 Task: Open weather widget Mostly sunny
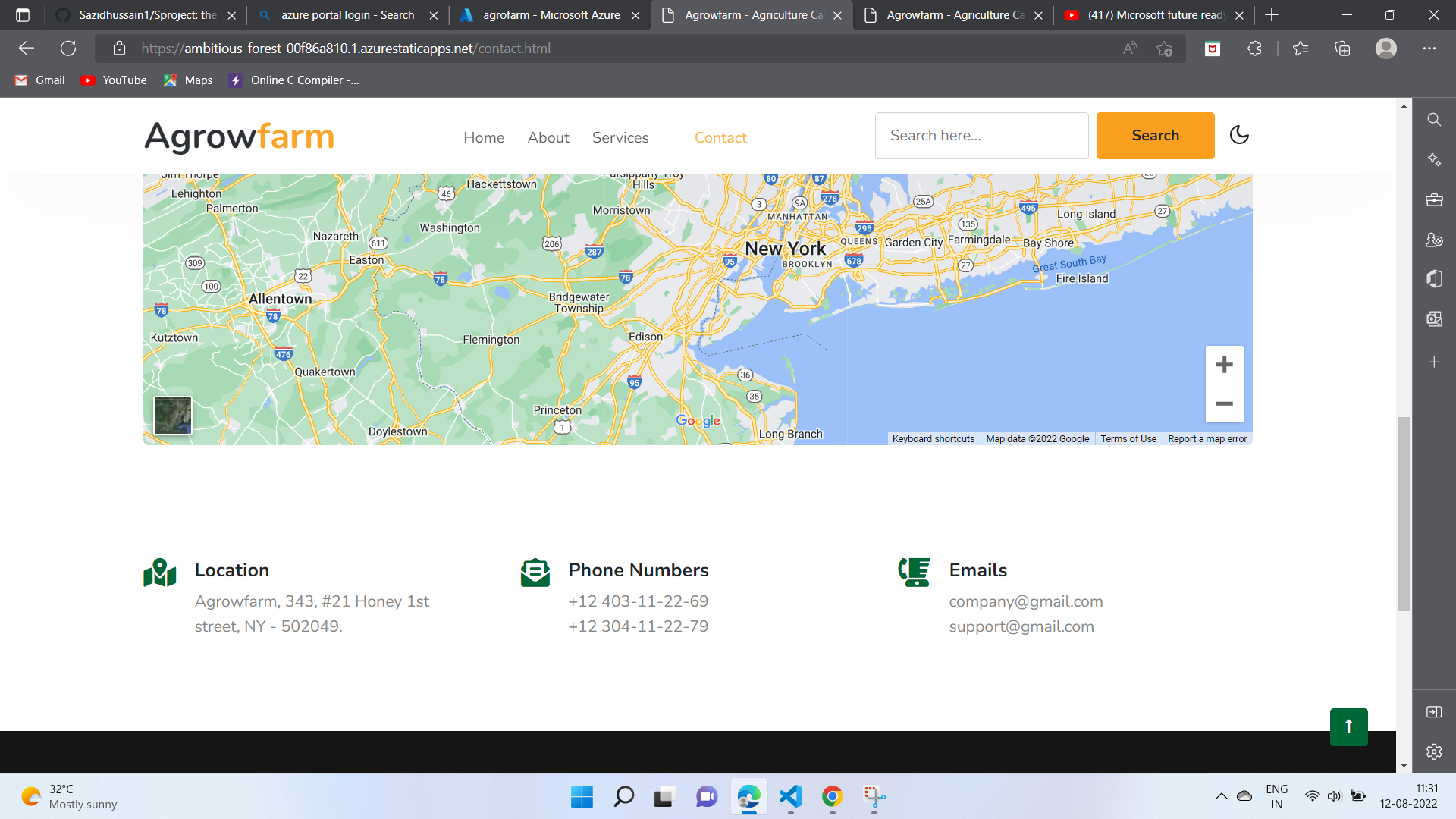click(x=70, y=796)
